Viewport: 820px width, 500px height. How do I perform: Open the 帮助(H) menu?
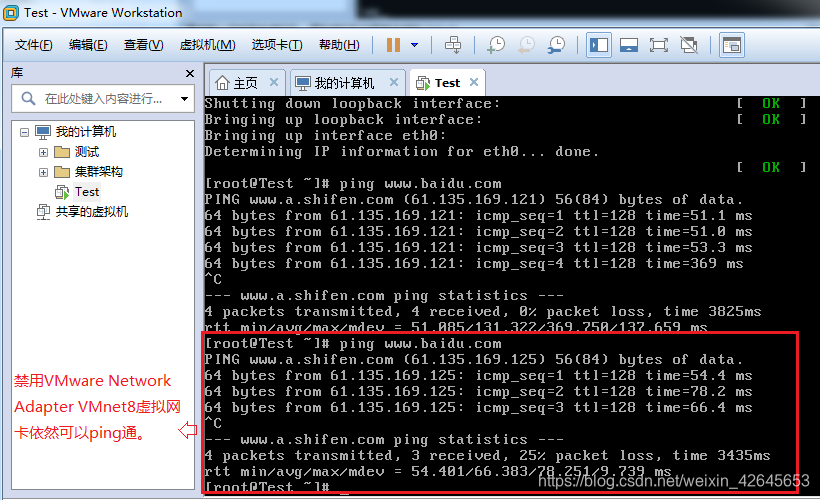339,45
